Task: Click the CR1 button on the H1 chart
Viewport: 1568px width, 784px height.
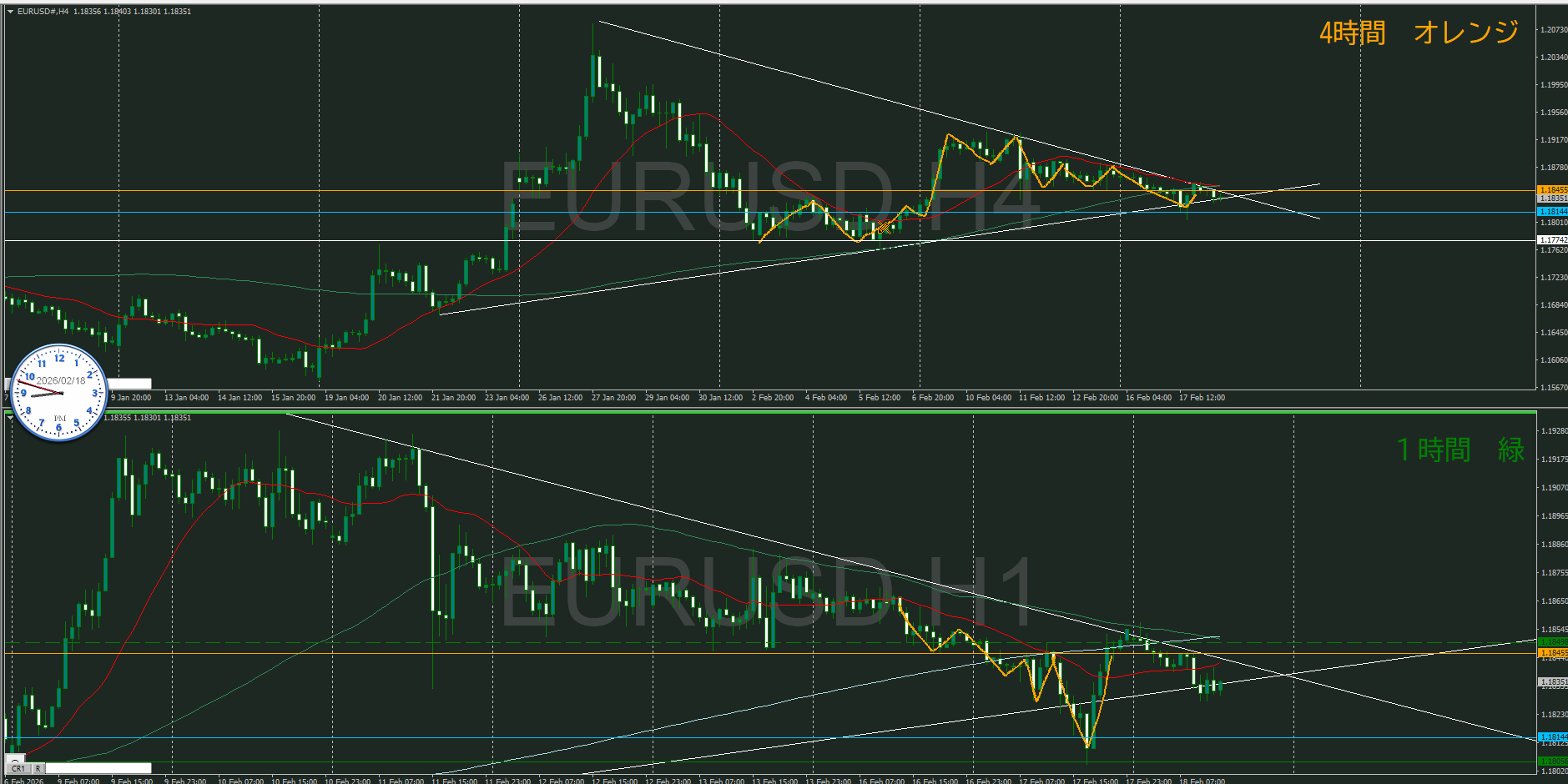Action: (18, 768)
